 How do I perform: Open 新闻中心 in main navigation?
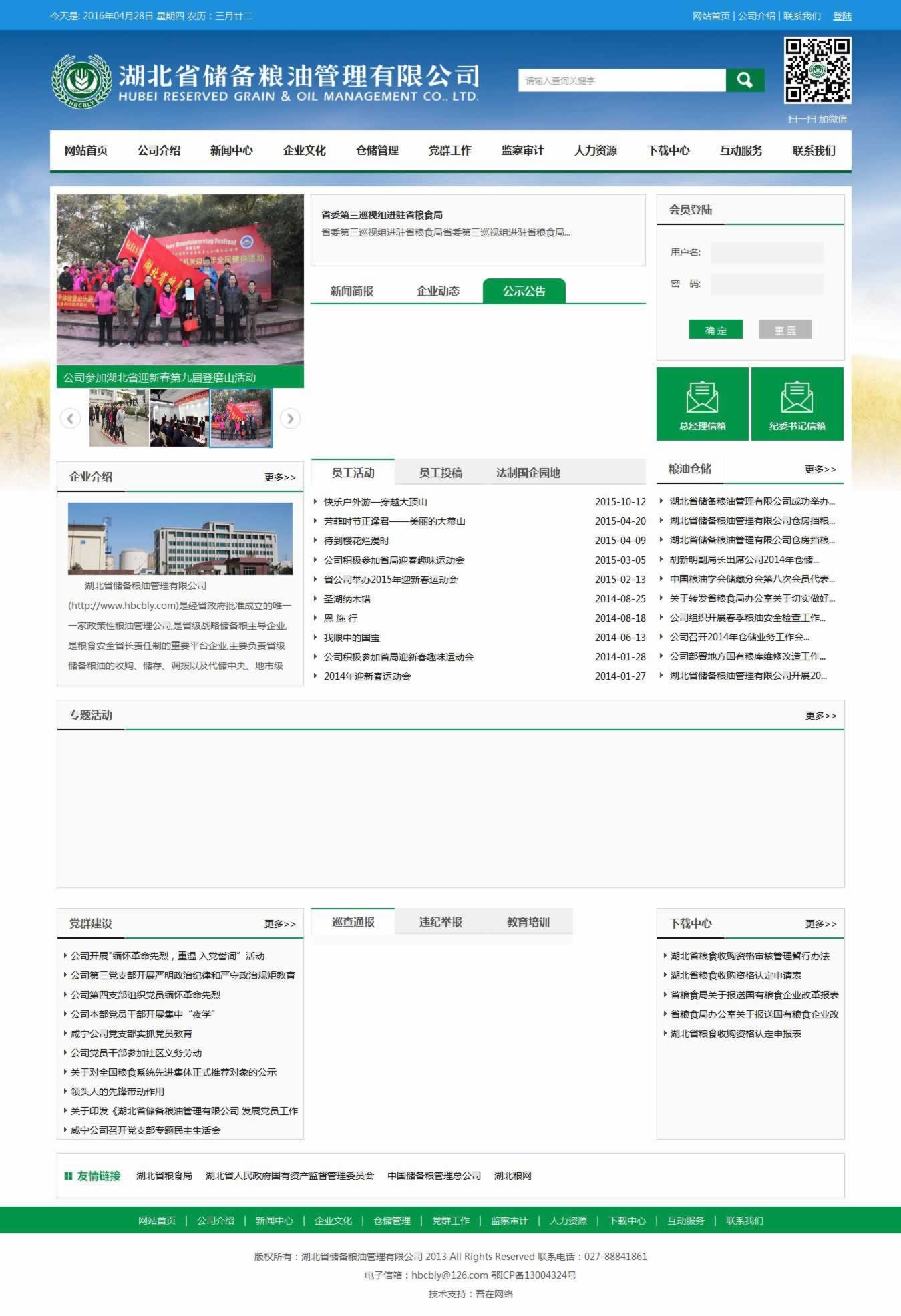click(x=232, y=150)
